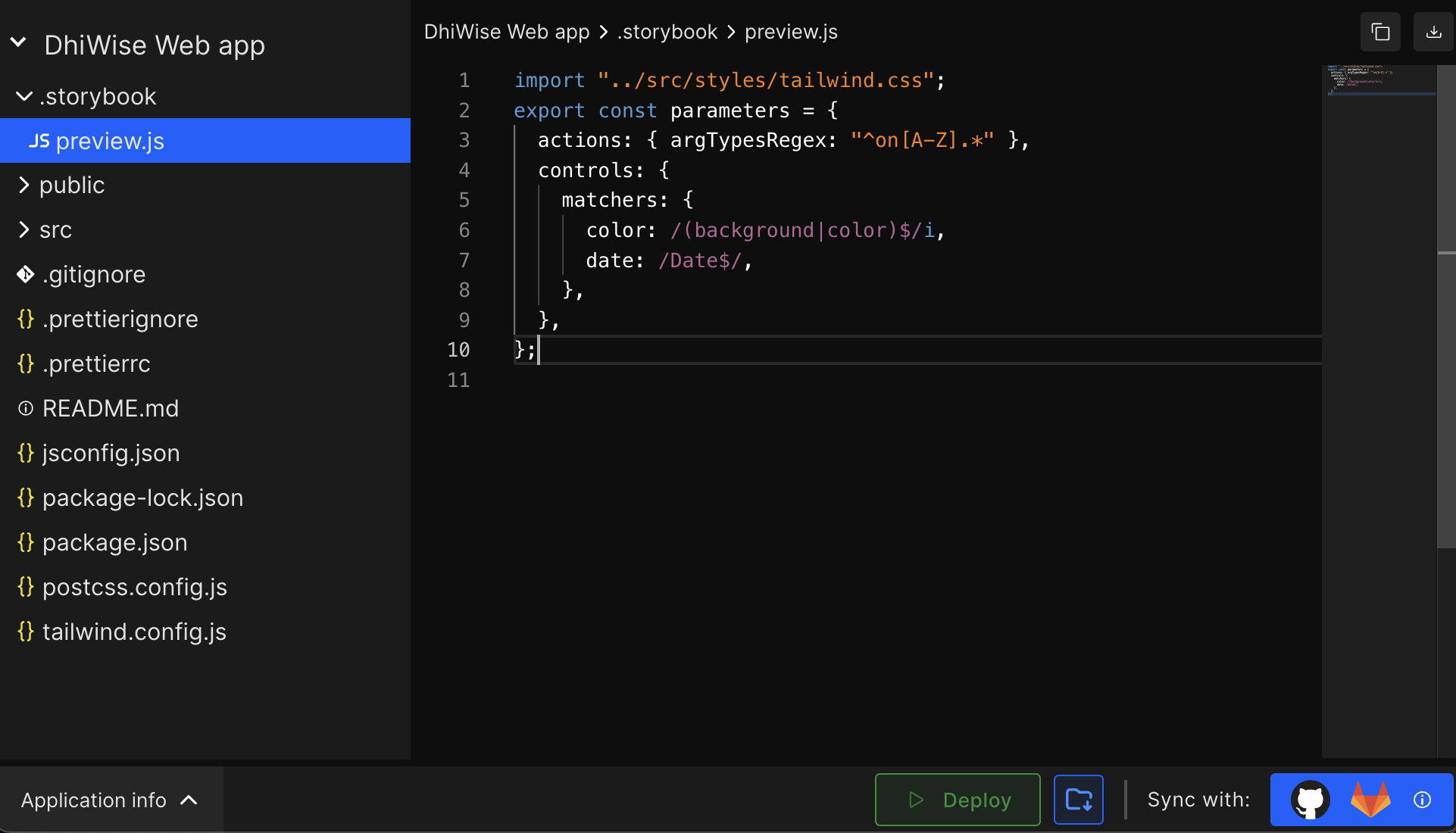1456x833 pixels.
Task: Expand the public folder chevron
Action: [x=24, y=185]
